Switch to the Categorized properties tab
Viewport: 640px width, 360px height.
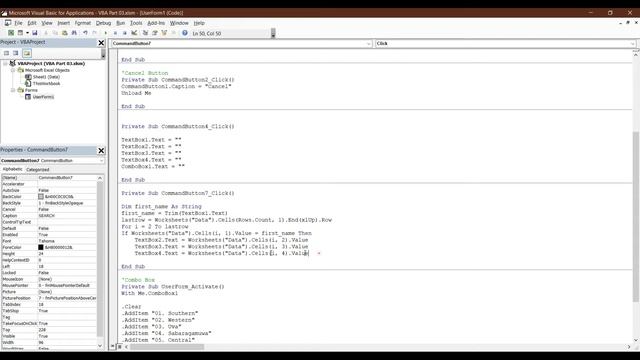click(38, 169)
